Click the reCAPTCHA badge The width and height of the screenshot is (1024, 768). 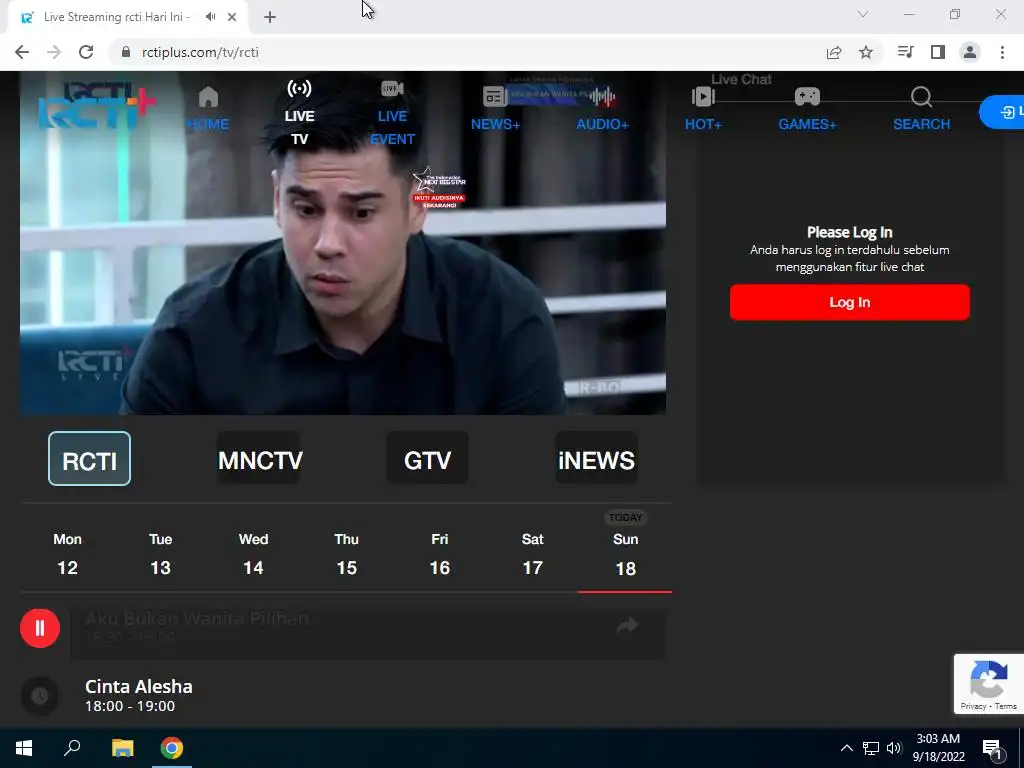[989, 684]
